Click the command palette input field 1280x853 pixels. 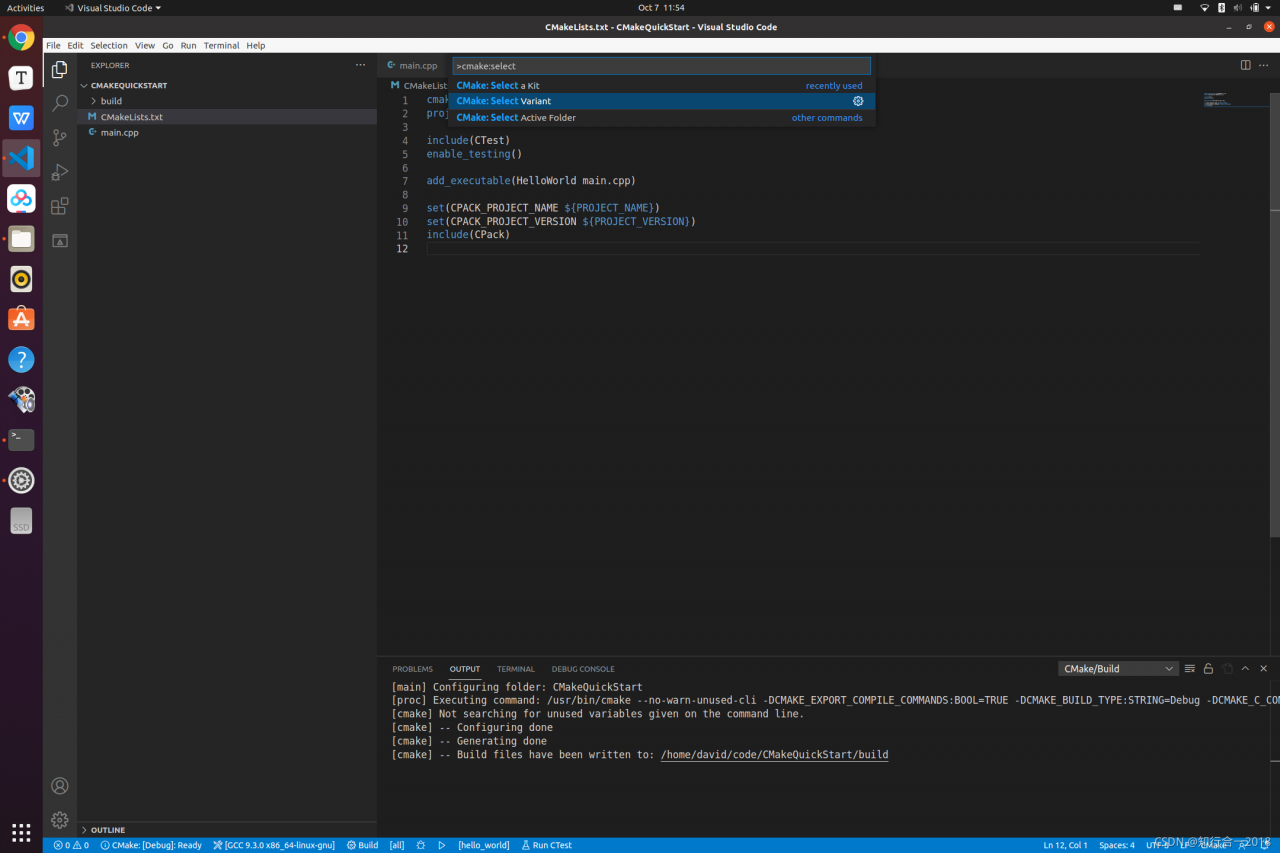coord(662,66)
